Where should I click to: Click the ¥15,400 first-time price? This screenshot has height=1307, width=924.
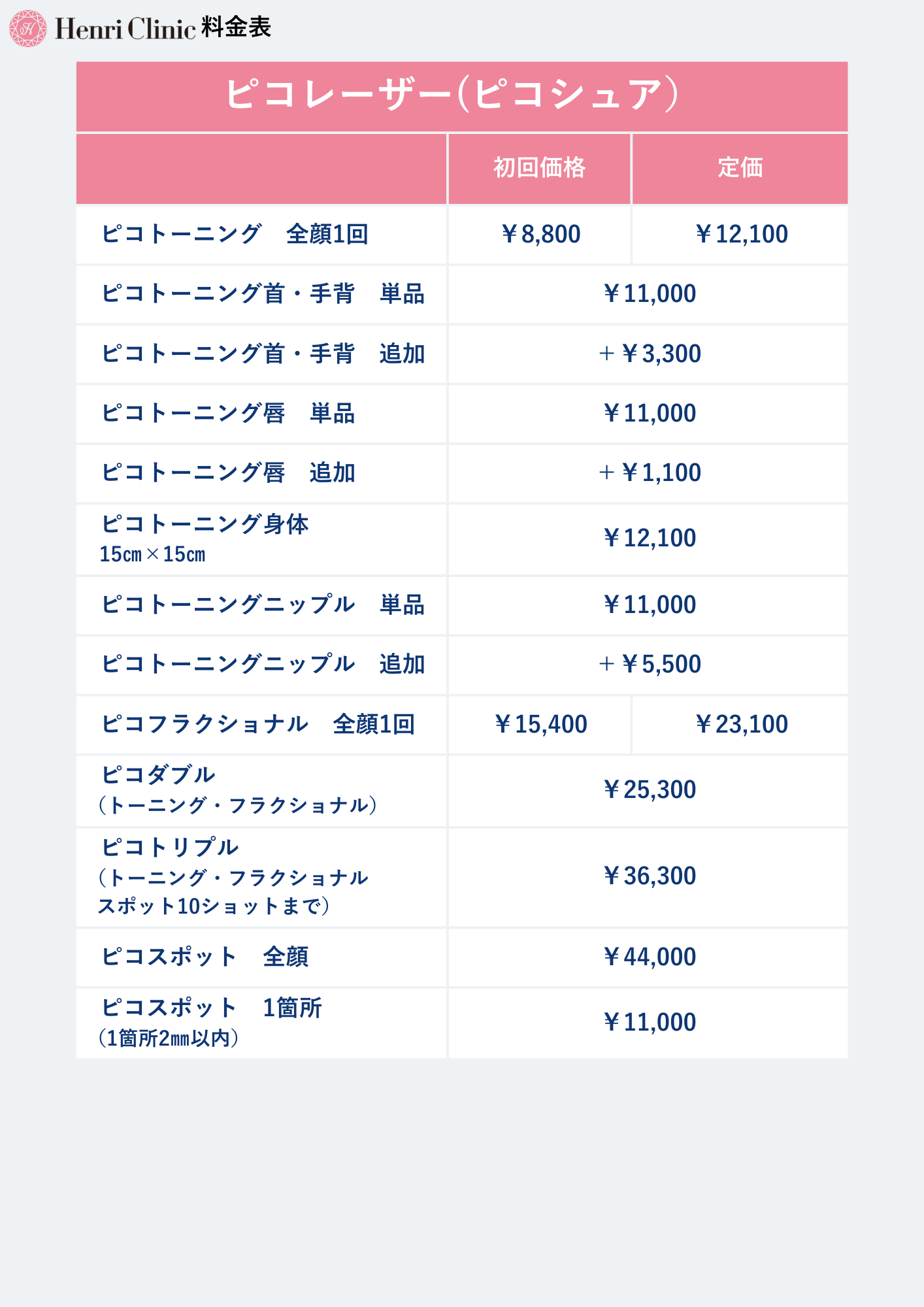(x=540, y=724)
